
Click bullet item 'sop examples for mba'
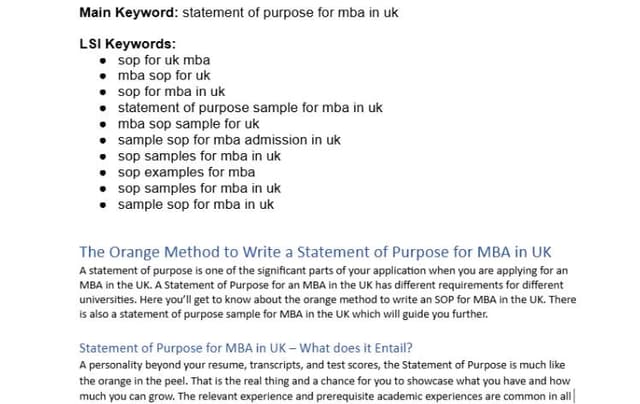click(187, 172)
